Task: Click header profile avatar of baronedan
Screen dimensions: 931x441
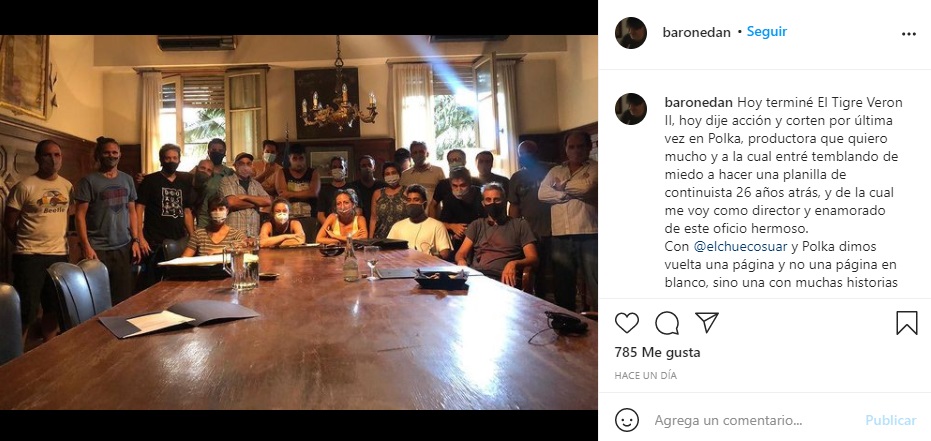Action: tap(631, 33)
